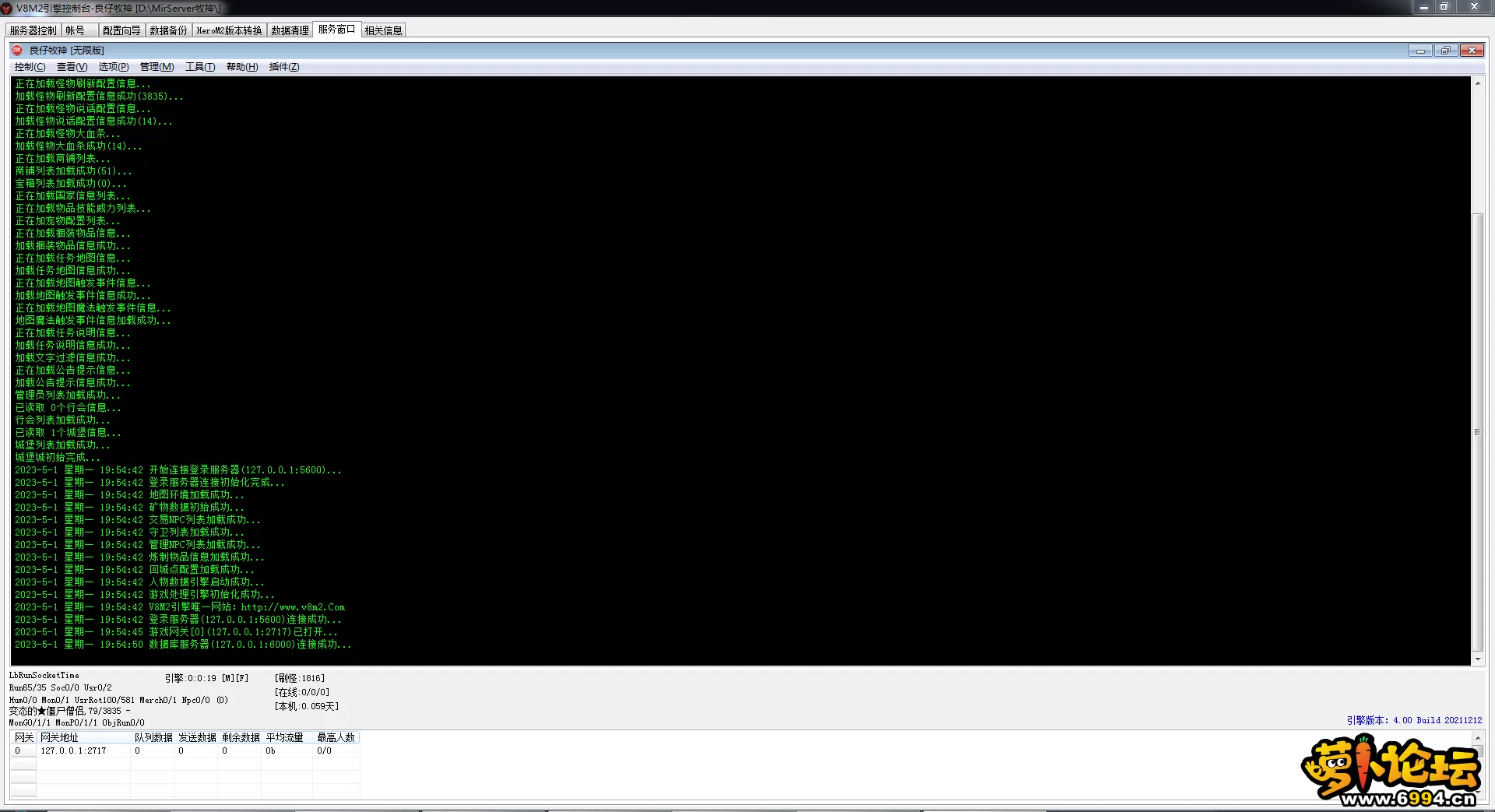Open the 选项(P) menu

(x=114, y=67)
